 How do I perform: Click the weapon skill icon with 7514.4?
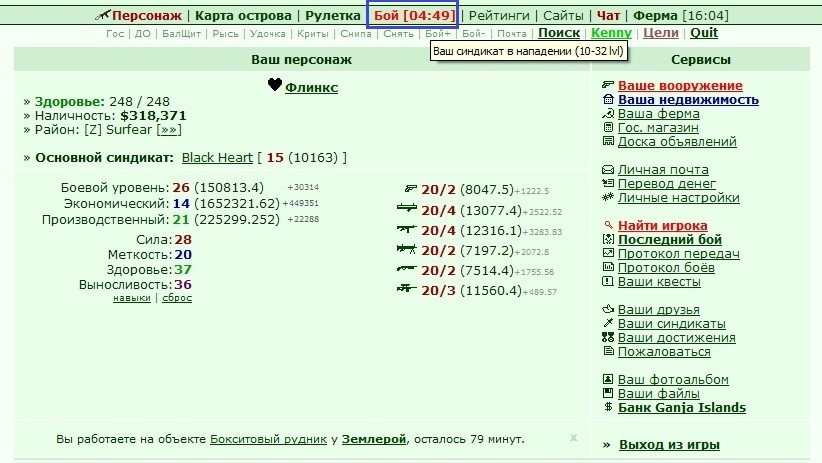coord(407,269)
